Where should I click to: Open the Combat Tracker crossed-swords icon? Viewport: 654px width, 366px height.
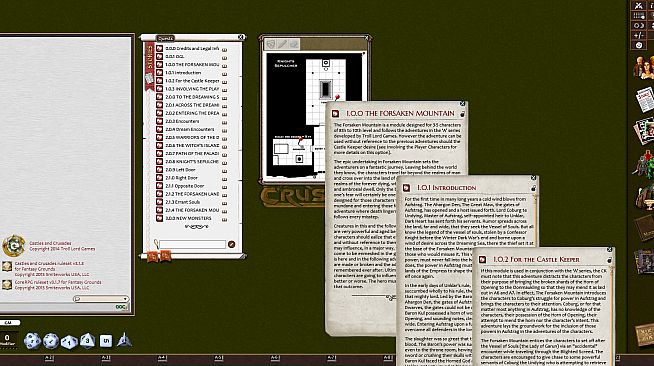[639, 5]
